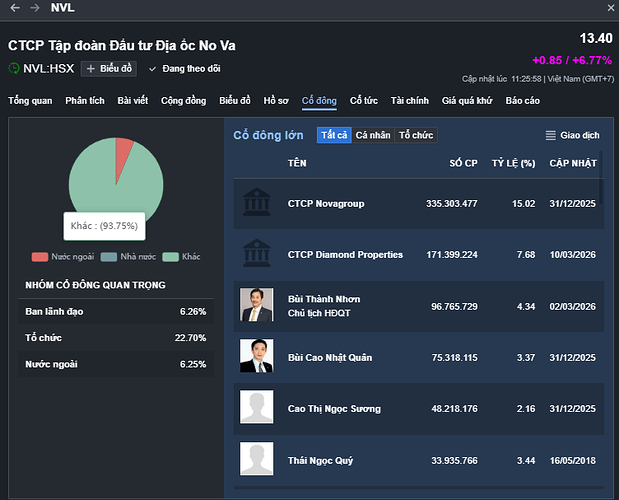Open Bùi Thành Nhơn's profile photo
The image size is (619, 500).
[x=257, y=304]
